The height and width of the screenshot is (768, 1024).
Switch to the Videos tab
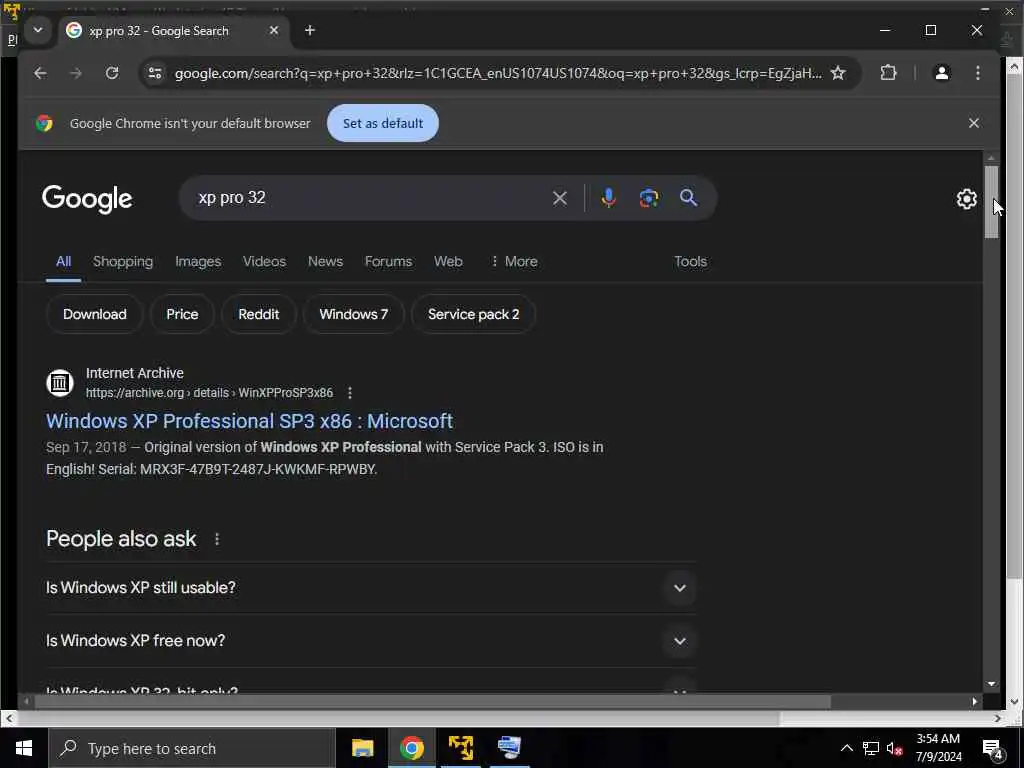[x=264, y=261]
